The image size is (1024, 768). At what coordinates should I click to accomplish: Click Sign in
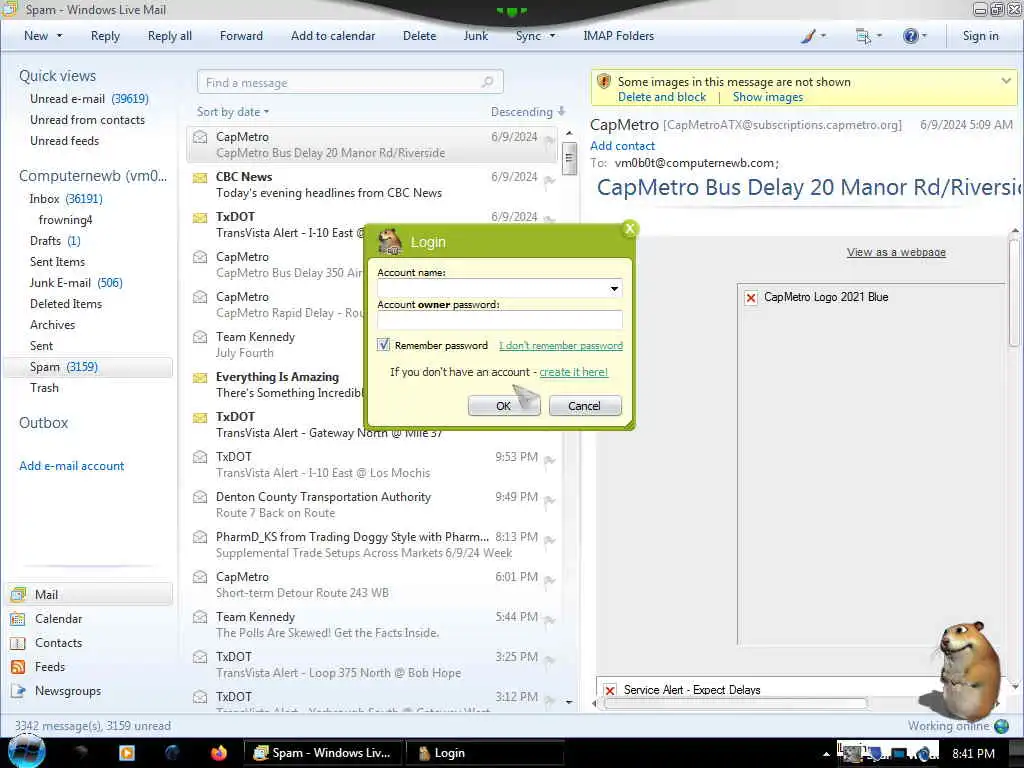[x=980, y=36]
